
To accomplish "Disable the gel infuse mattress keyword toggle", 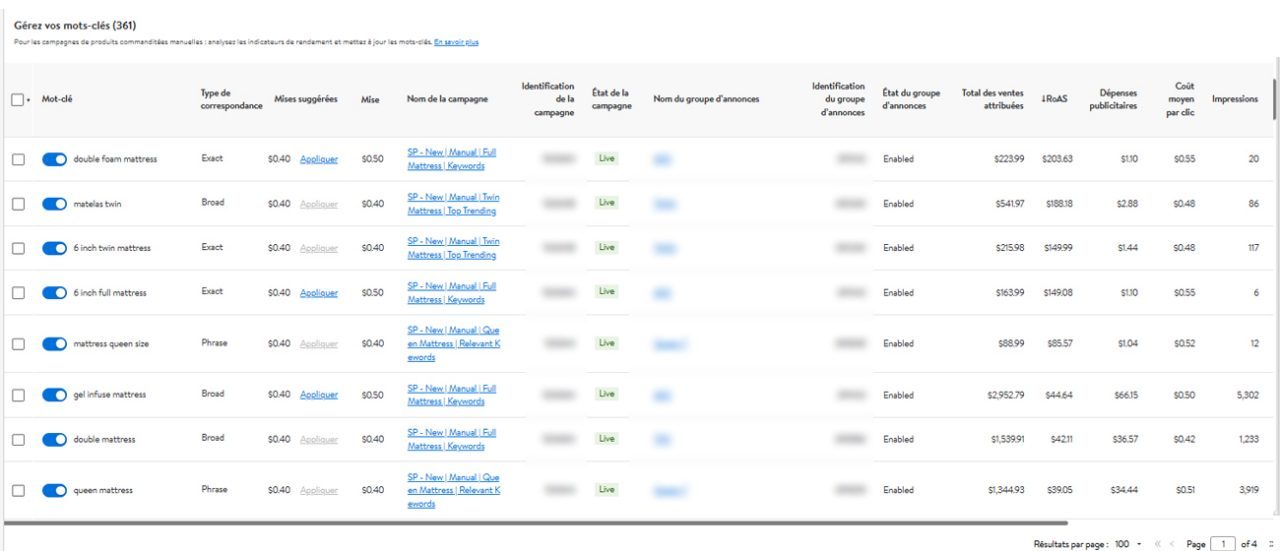I will 55,395.
